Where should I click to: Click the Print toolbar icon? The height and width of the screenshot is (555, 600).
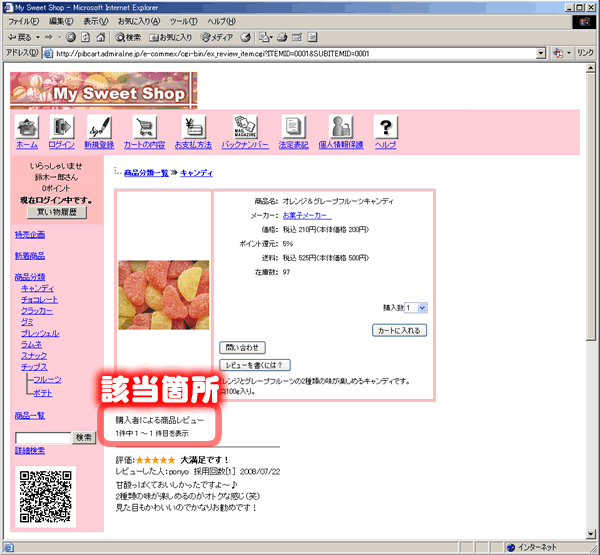[282, 37]
